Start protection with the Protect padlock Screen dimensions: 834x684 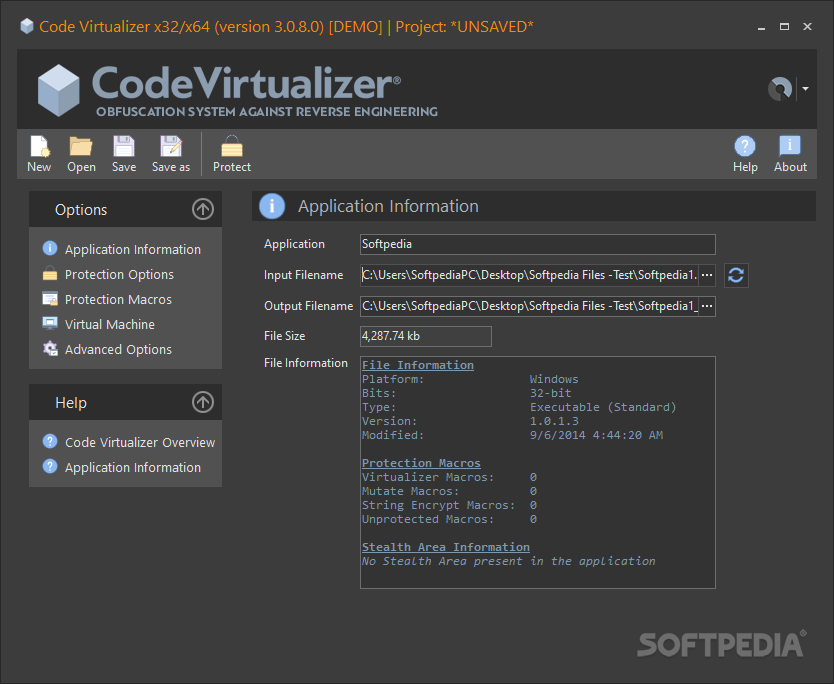pyautogui.click(x=232, y=154)
